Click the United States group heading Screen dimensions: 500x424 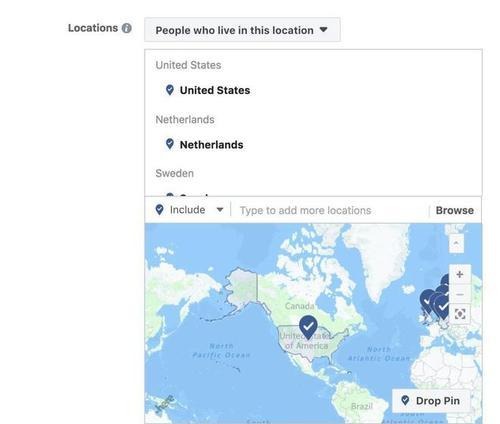188,65
